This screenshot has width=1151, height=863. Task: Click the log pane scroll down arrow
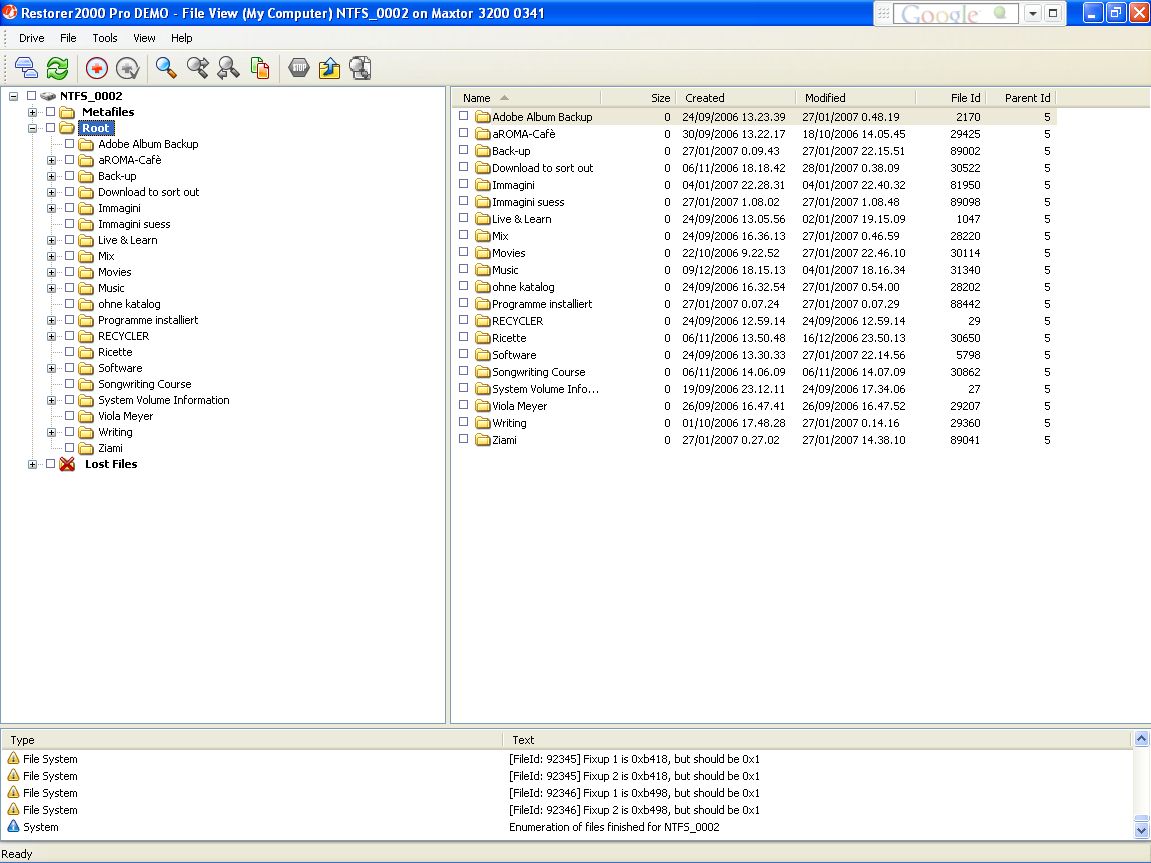point(1141,831)
